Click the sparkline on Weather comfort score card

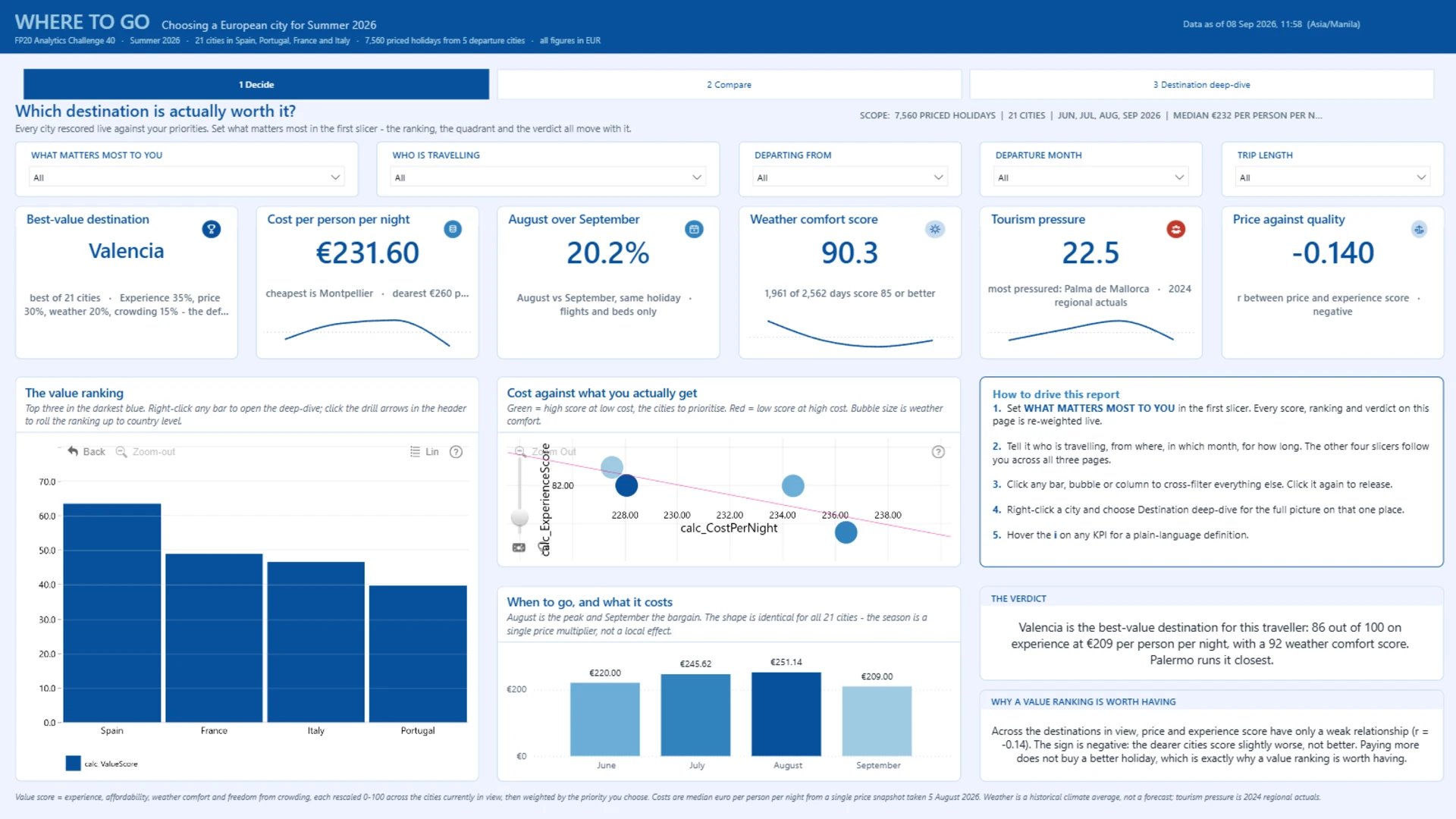click(850, 334)
